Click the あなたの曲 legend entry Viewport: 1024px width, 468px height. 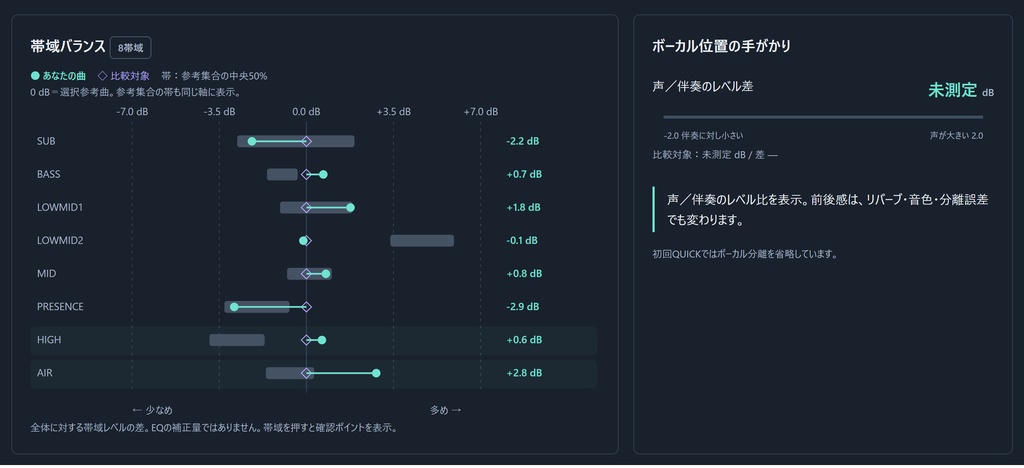pos(58,76)
